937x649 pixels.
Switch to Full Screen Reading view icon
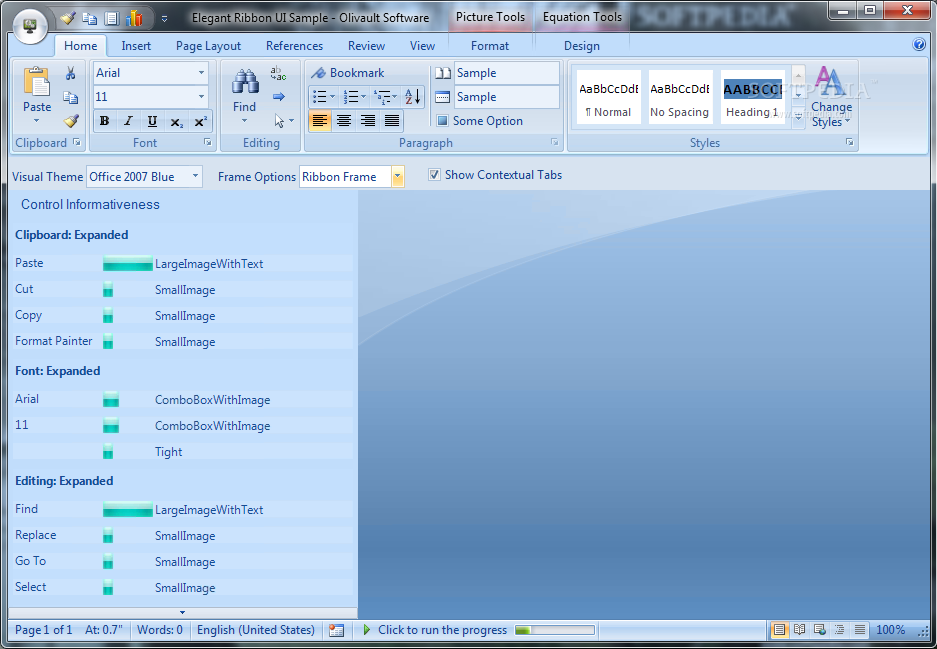pyautogui.click(x=800, y=629)
